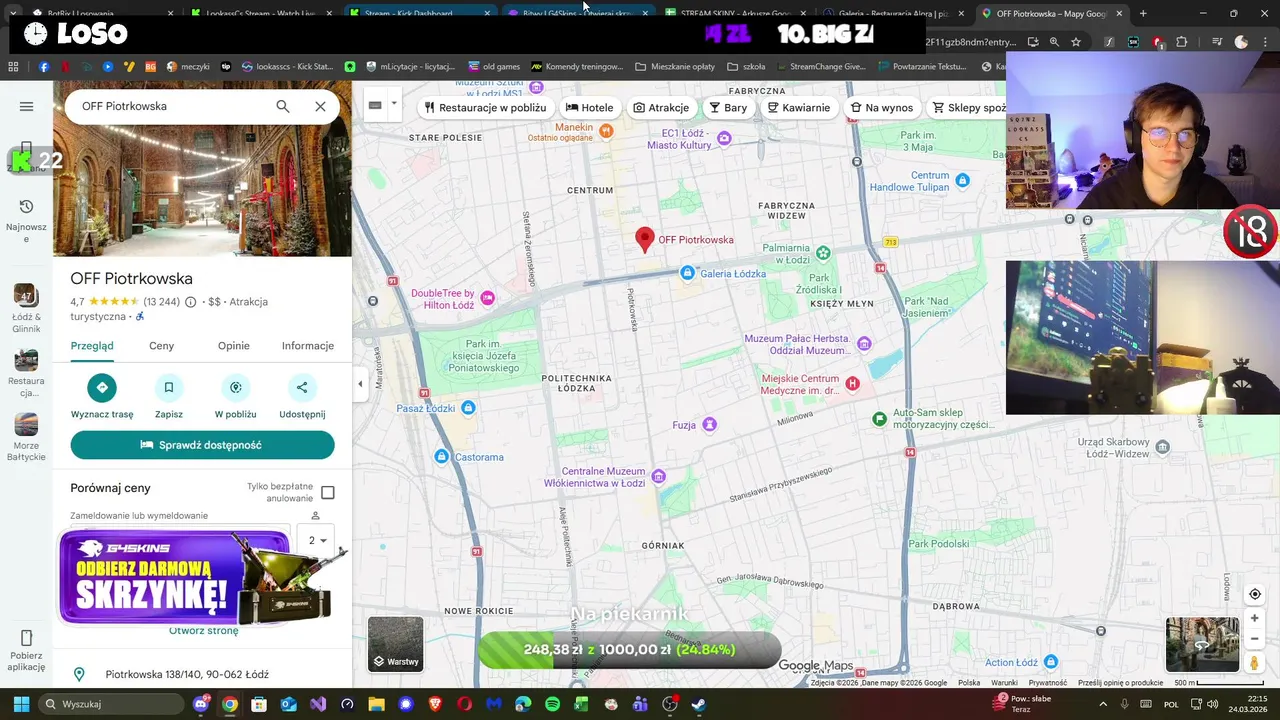1280x720 pixels.
Task: Open the Warstwy layers switcher
Action: (x=396, y=644)
